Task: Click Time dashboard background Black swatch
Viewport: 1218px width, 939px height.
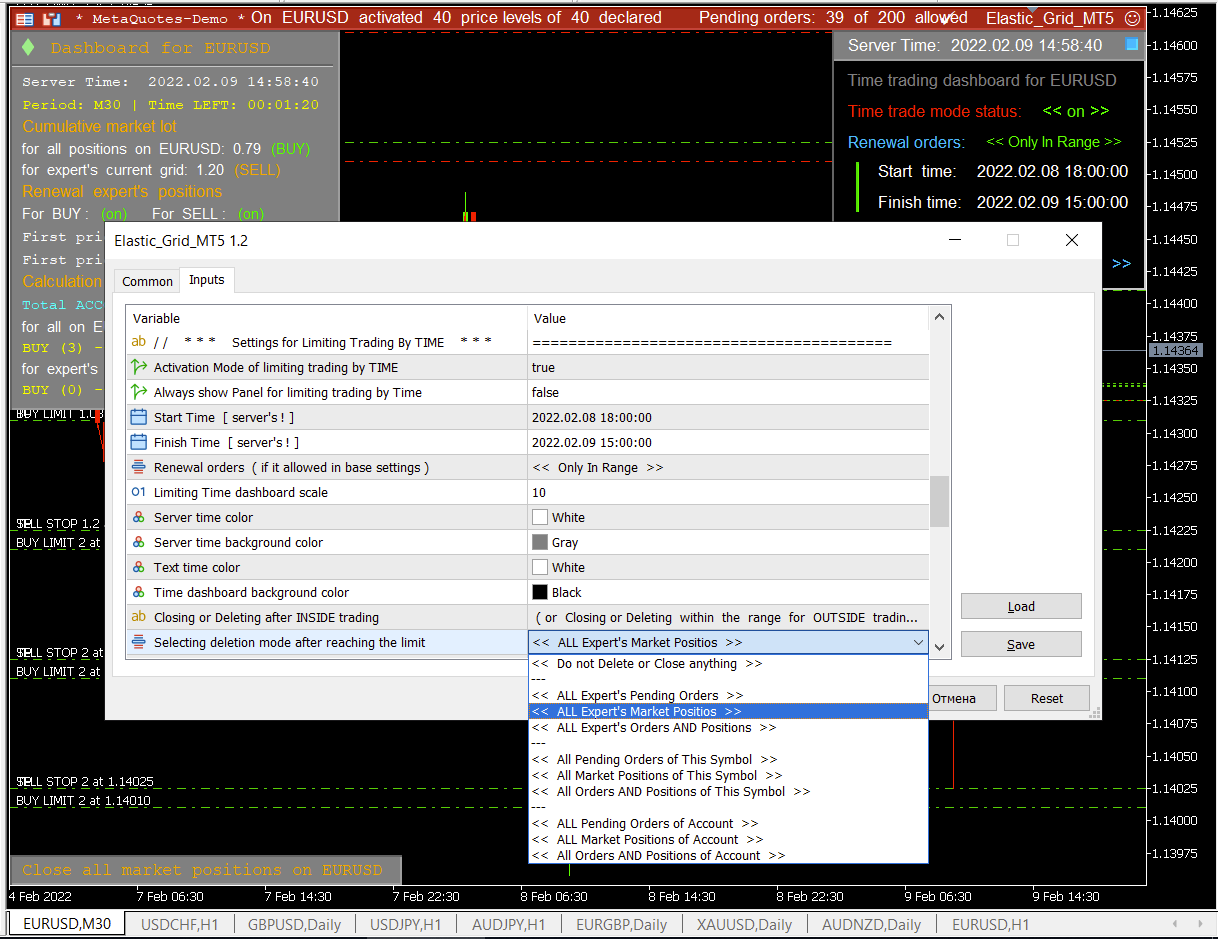Action: click(540, 593)
